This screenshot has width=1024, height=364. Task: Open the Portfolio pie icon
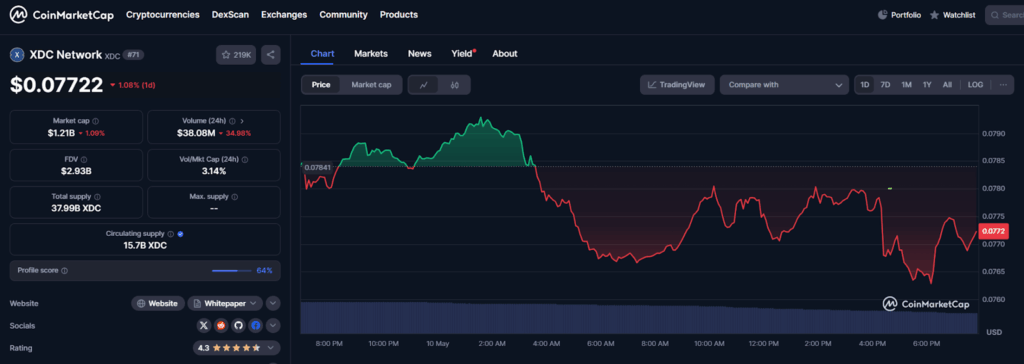(x=883, y=14)
